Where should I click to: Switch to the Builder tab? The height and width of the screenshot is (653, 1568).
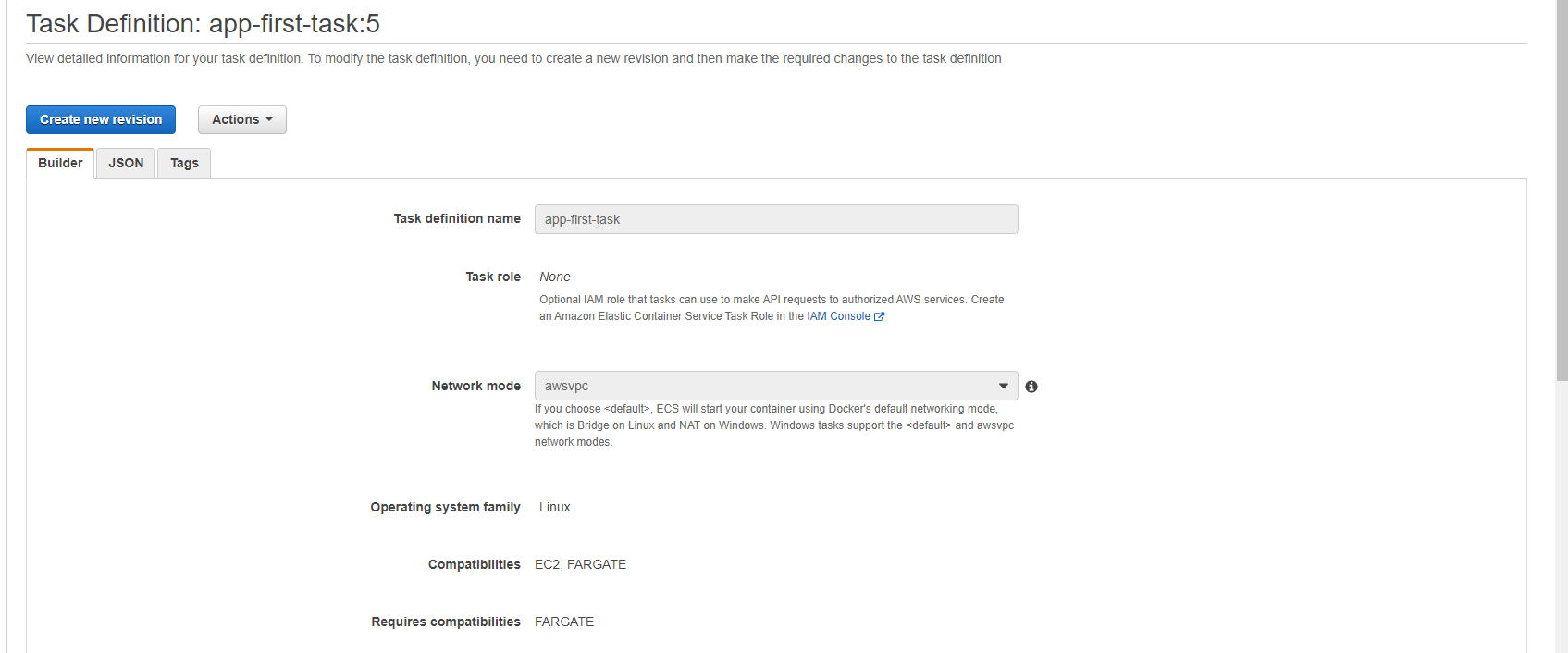pos(60,163)
